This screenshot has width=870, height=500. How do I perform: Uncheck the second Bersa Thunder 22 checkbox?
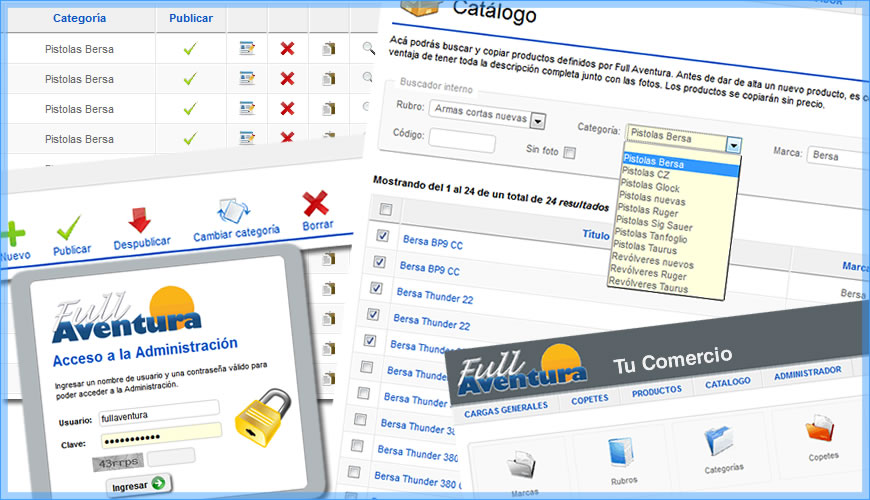pos(373,315)
